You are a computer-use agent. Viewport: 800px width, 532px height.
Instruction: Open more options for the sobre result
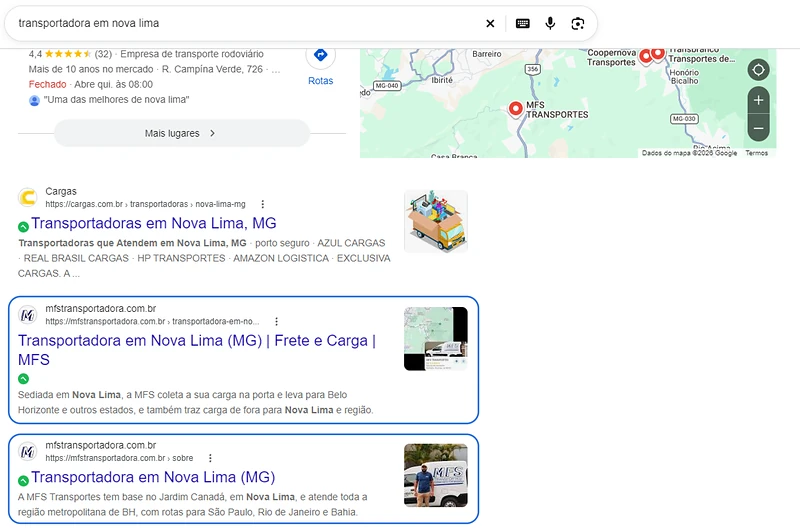(x=210, y=458)
